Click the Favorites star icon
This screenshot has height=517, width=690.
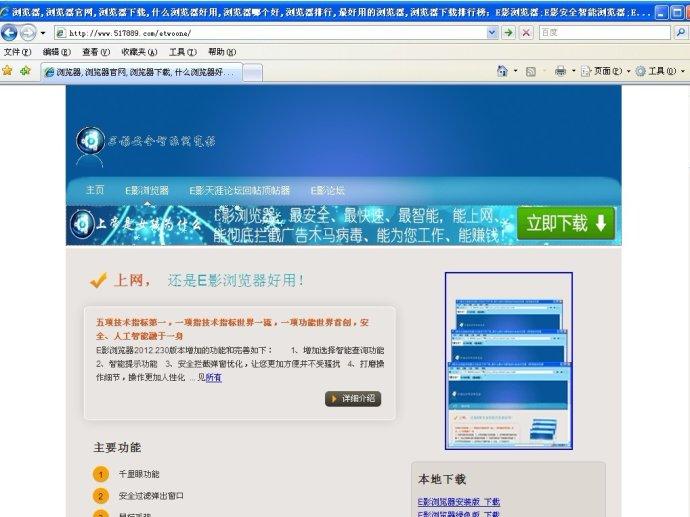7,70
